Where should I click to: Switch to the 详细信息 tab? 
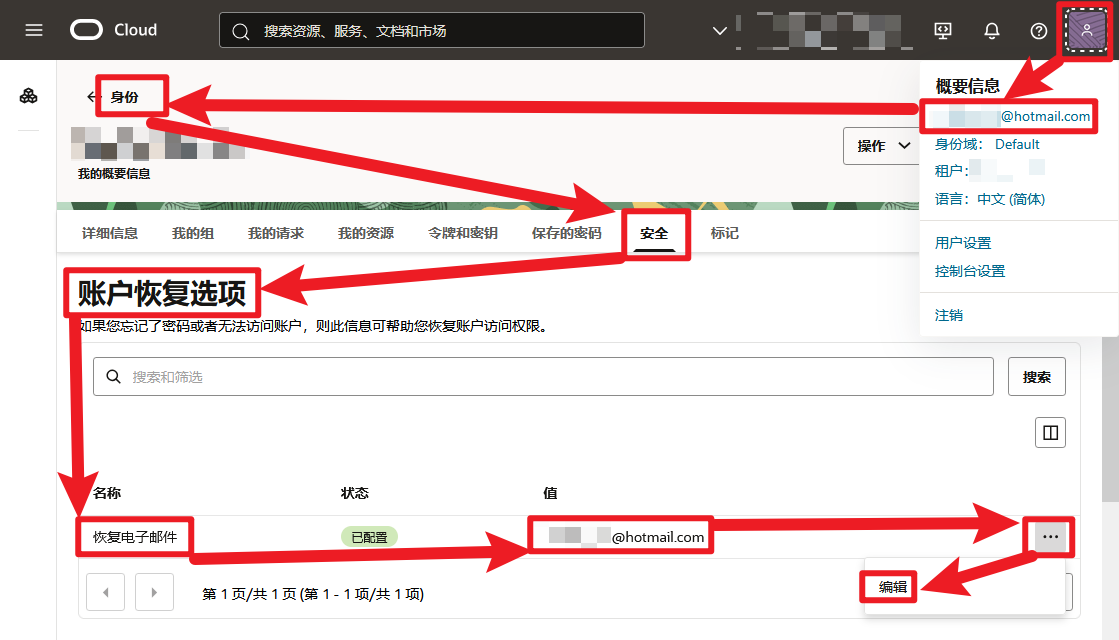(110, 233)
